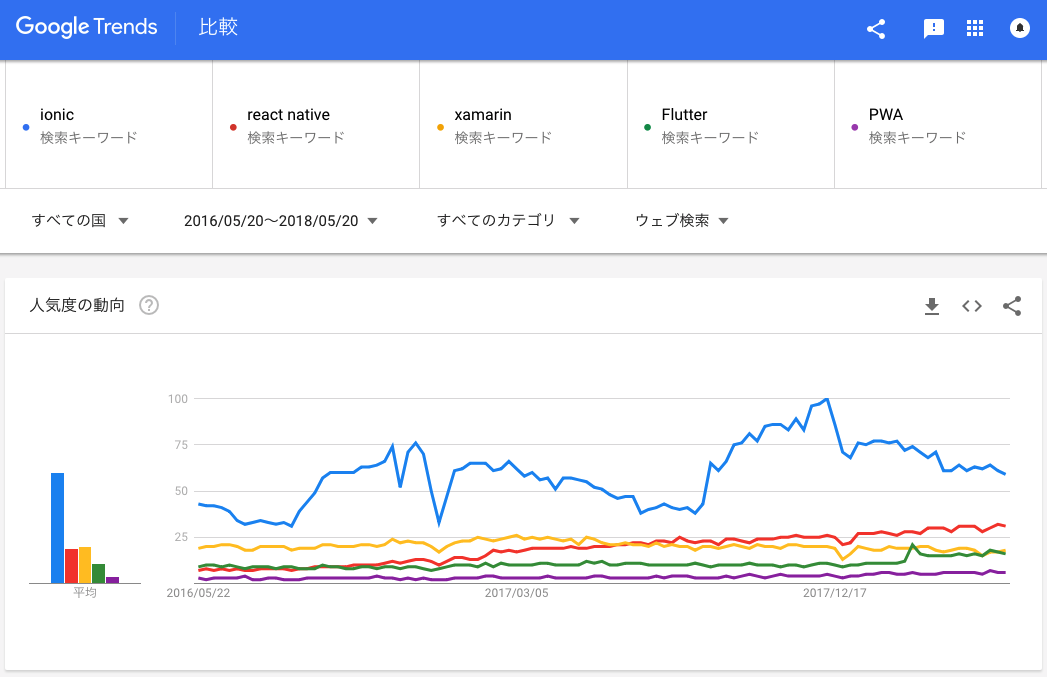Open the send feedback icon
The image size is (1047, 677).
coord(933,29)
